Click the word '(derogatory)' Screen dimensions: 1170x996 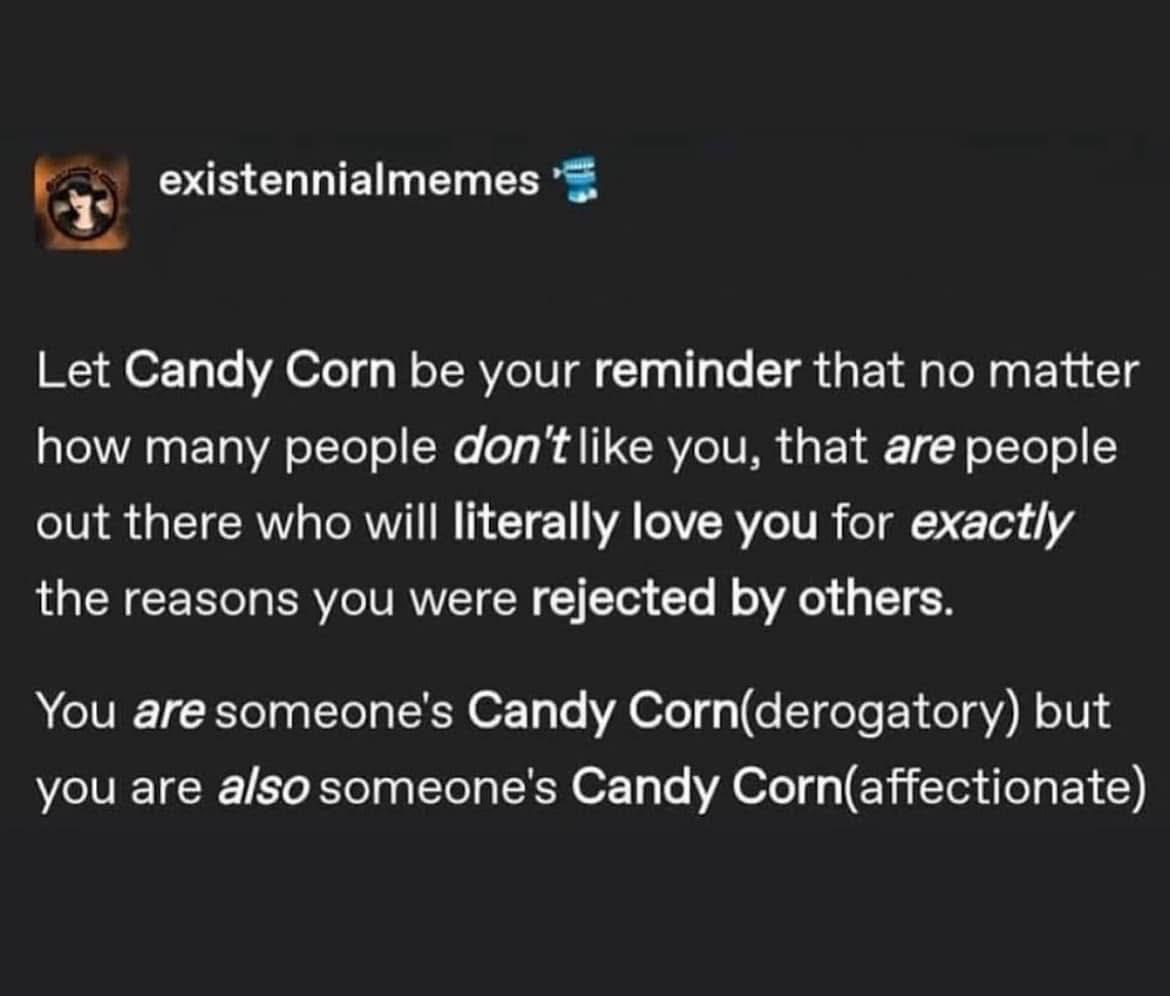click(x=865, y=711)
